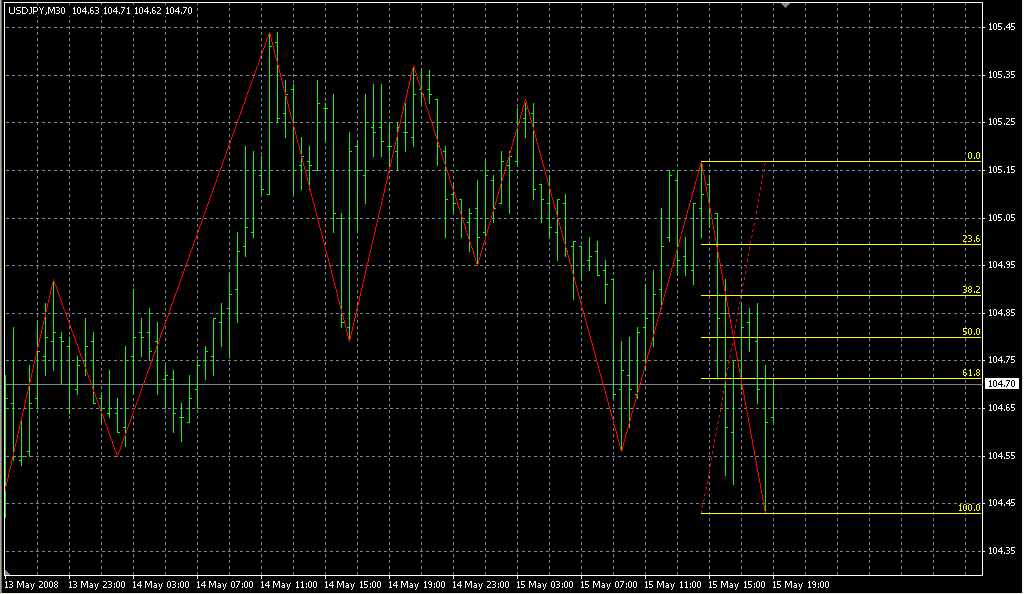The height and width of the screenshot is (594, 1024).
Task: Click the 14 May 19:00 time label
Action: pyautogui.click(x=418, y=583)
